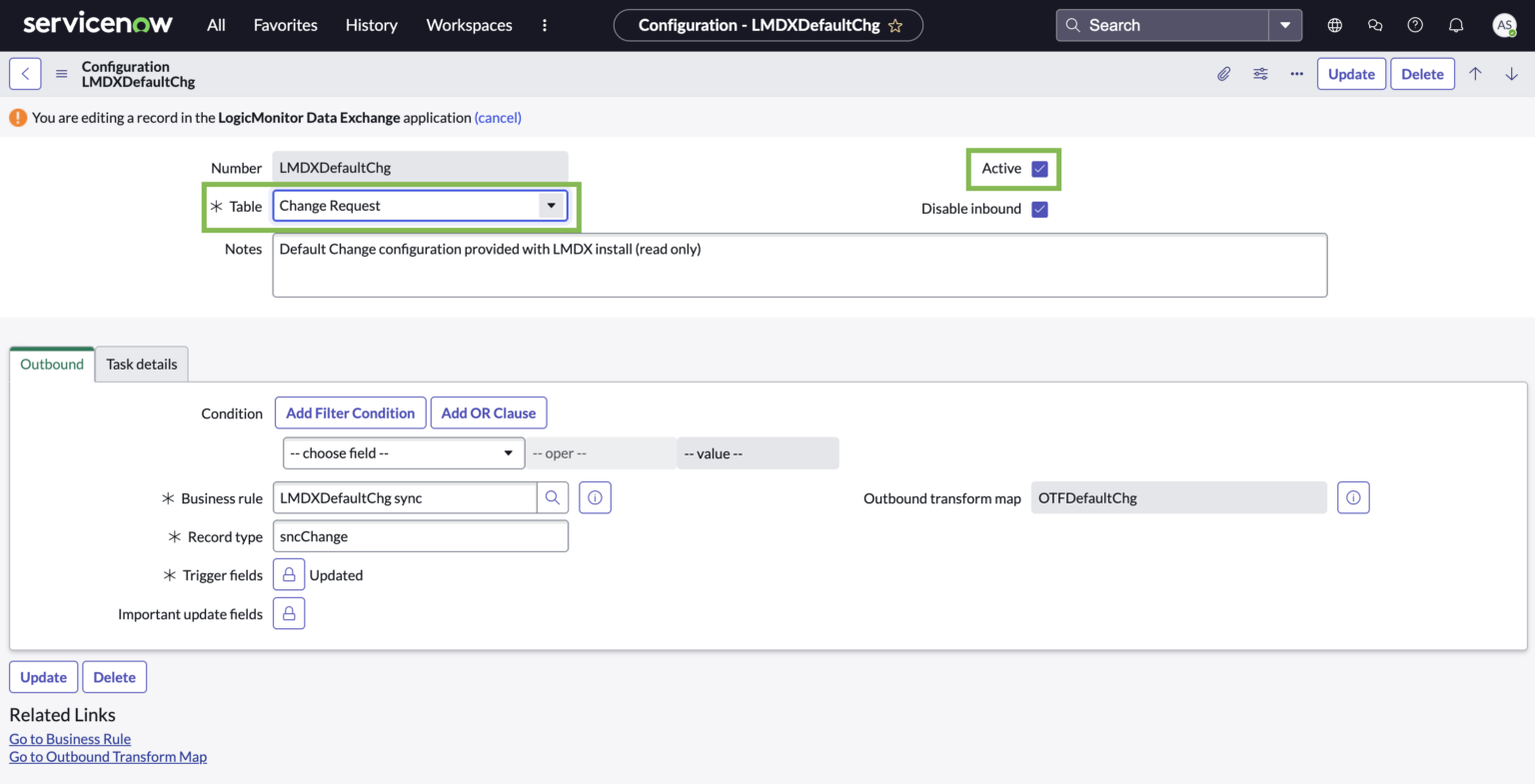The image size is (1535, 784).
Task: Click the Business rule lookup magnifier icon
Action: point(553,497)
